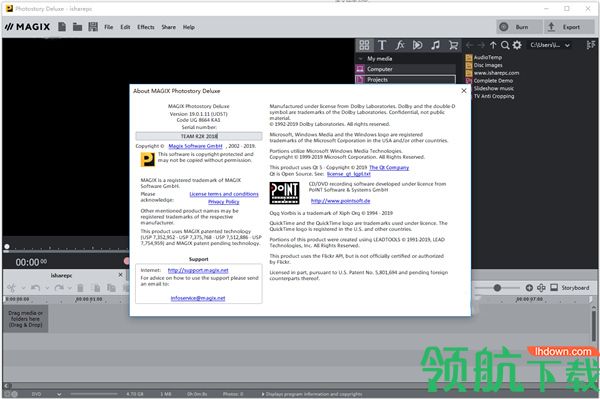Click the forward arrow in media browser
Viewport: 600px width, 399px height.
click(481, 45)
